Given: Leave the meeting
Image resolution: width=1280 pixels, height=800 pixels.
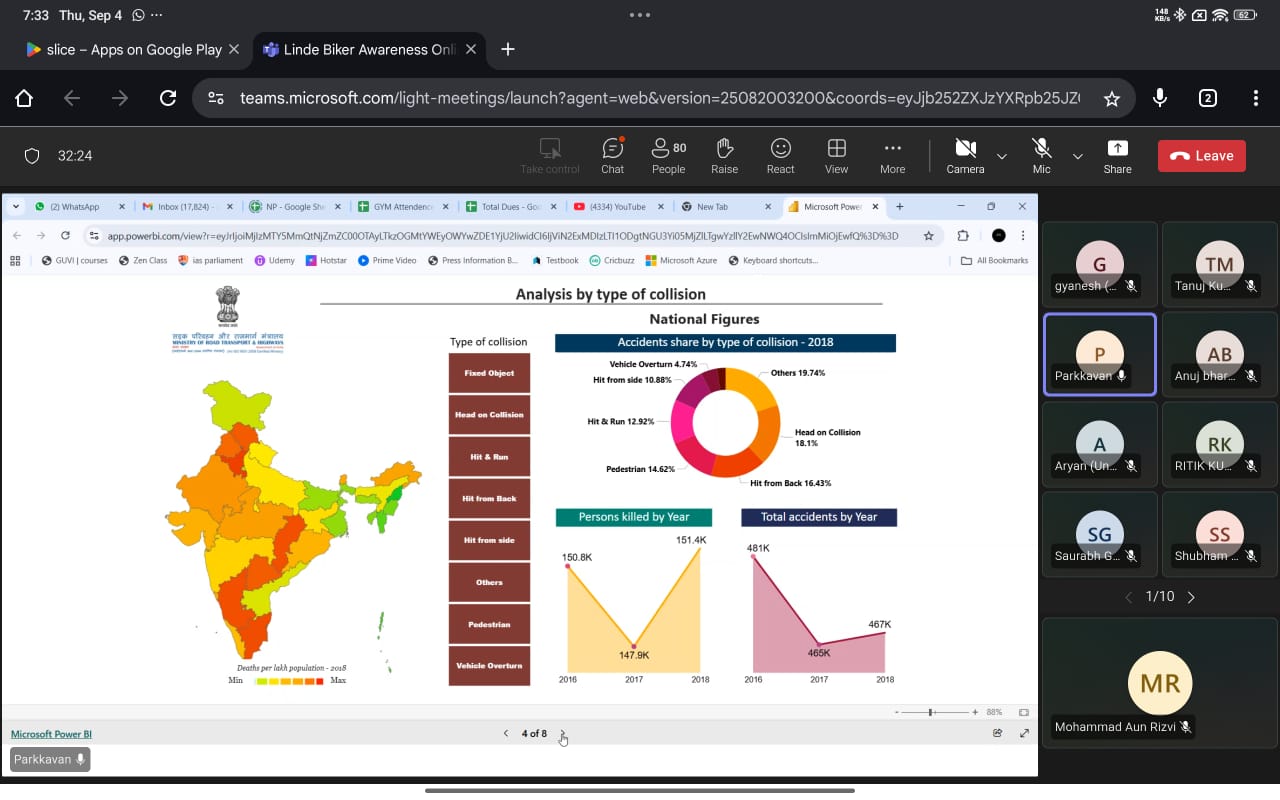Looking at the screenshot, I should coord(1201,156).
